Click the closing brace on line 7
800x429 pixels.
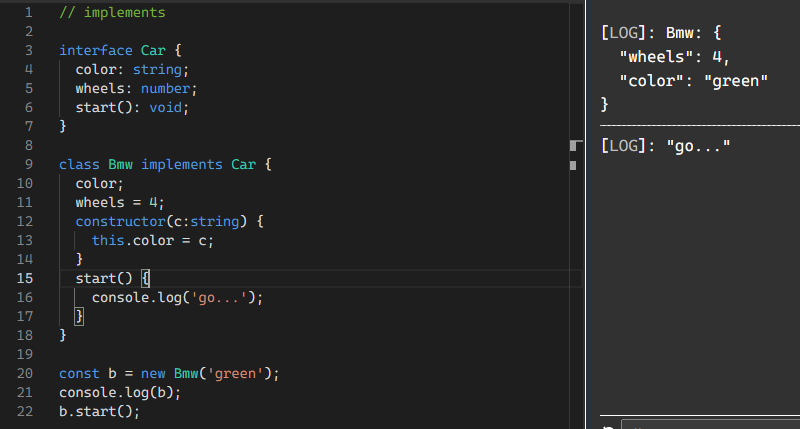[x=63, y=127]
